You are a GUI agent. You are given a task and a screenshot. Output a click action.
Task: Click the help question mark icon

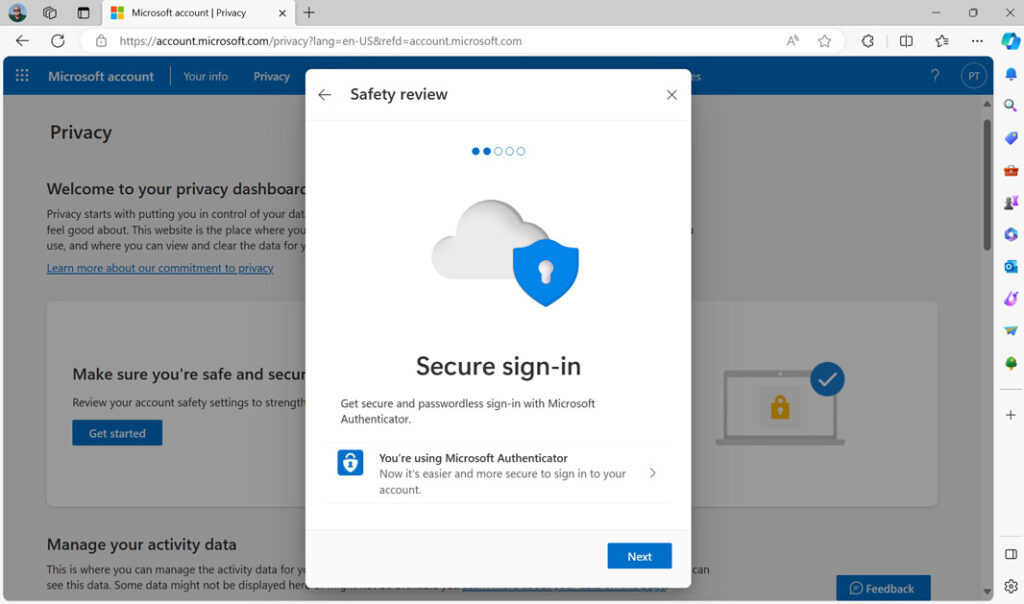(935, 76)
